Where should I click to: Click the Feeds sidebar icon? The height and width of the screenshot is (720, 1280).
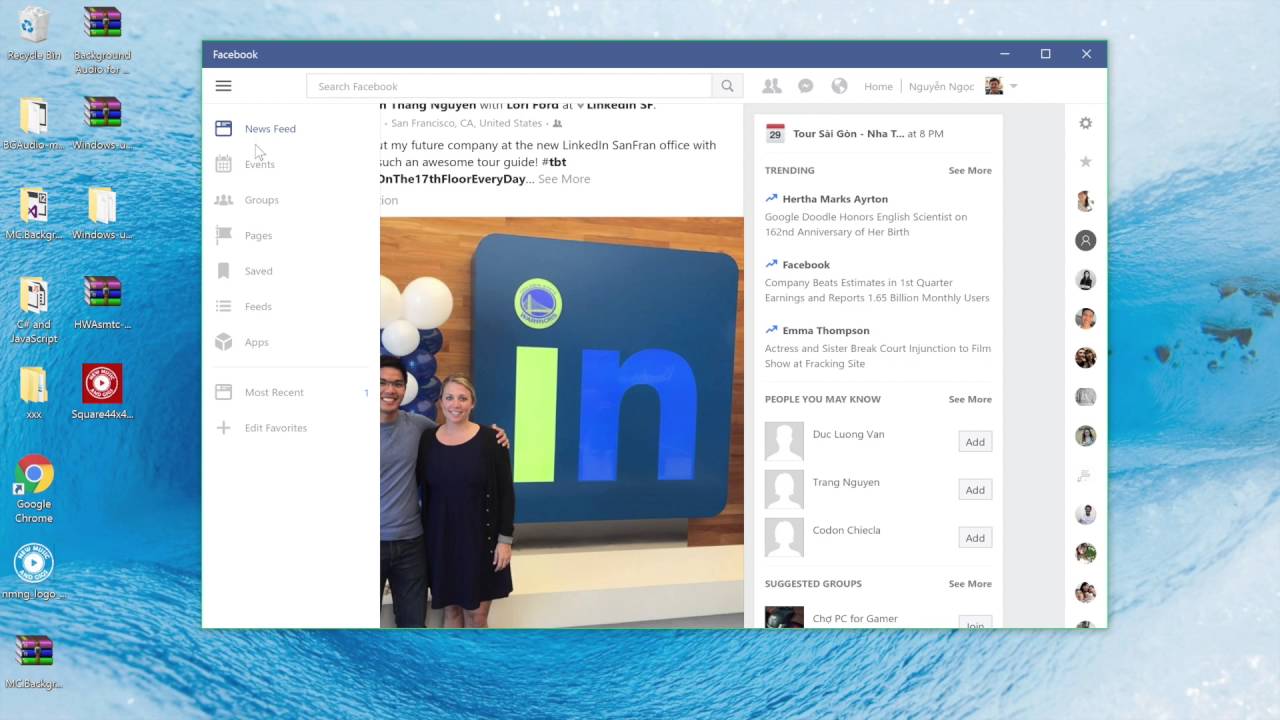point(223,306)
